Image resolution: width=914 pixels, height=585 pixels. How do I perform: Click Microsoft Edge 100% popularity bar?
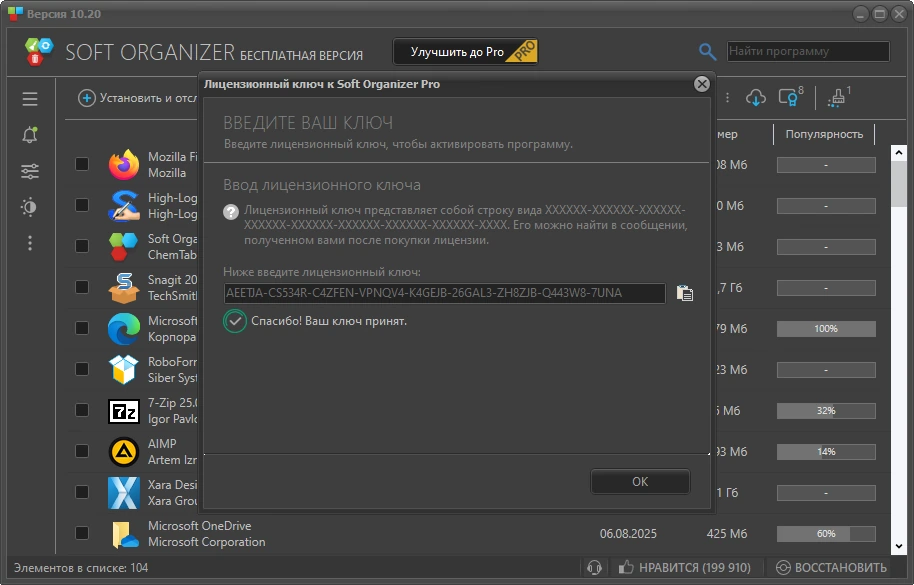pyautogui.click(x=826, y=329)
